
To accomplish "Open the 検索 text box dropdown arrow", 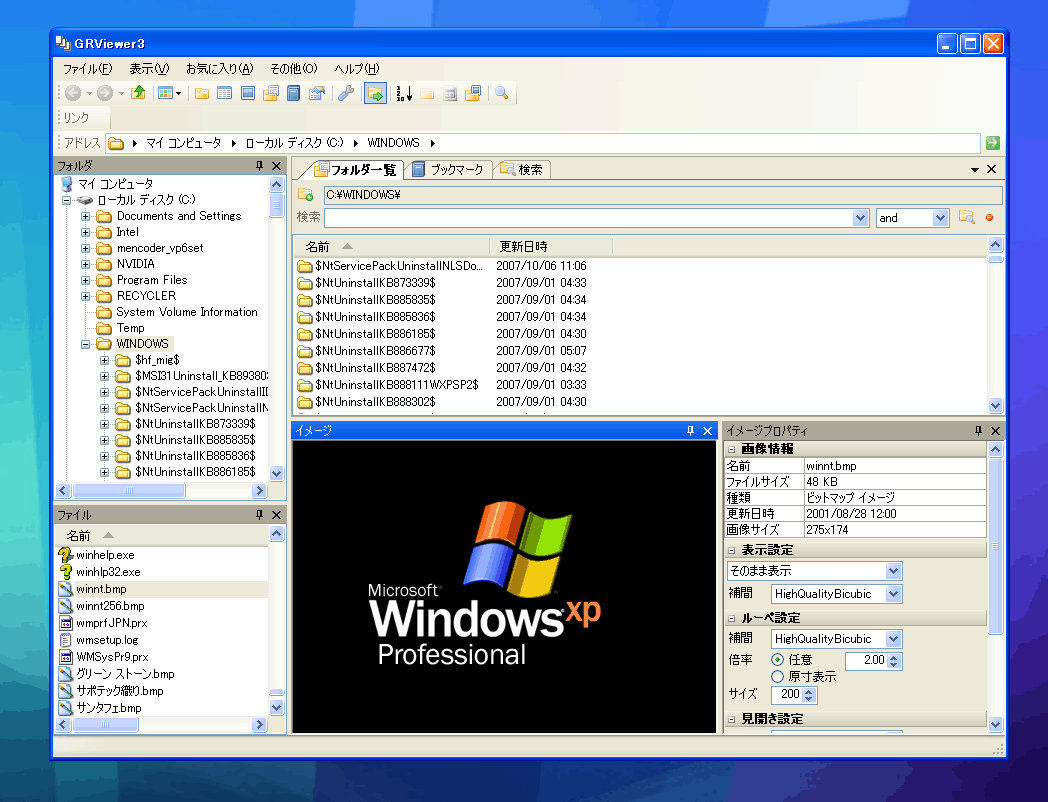I will click(860, 218).
